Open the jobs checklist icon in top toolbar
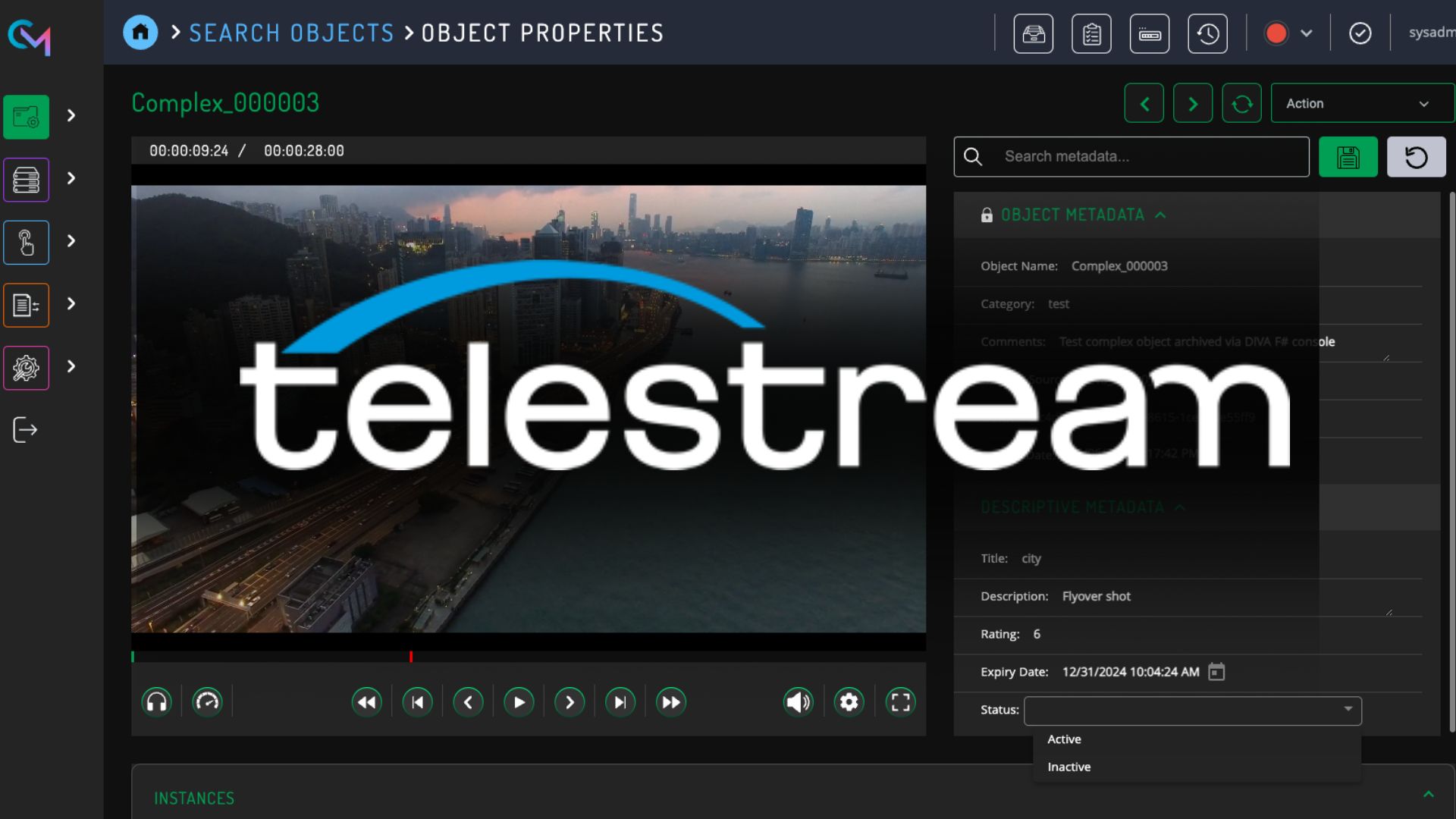This screenshot has width=1456, height=819. click(1090, 33)
